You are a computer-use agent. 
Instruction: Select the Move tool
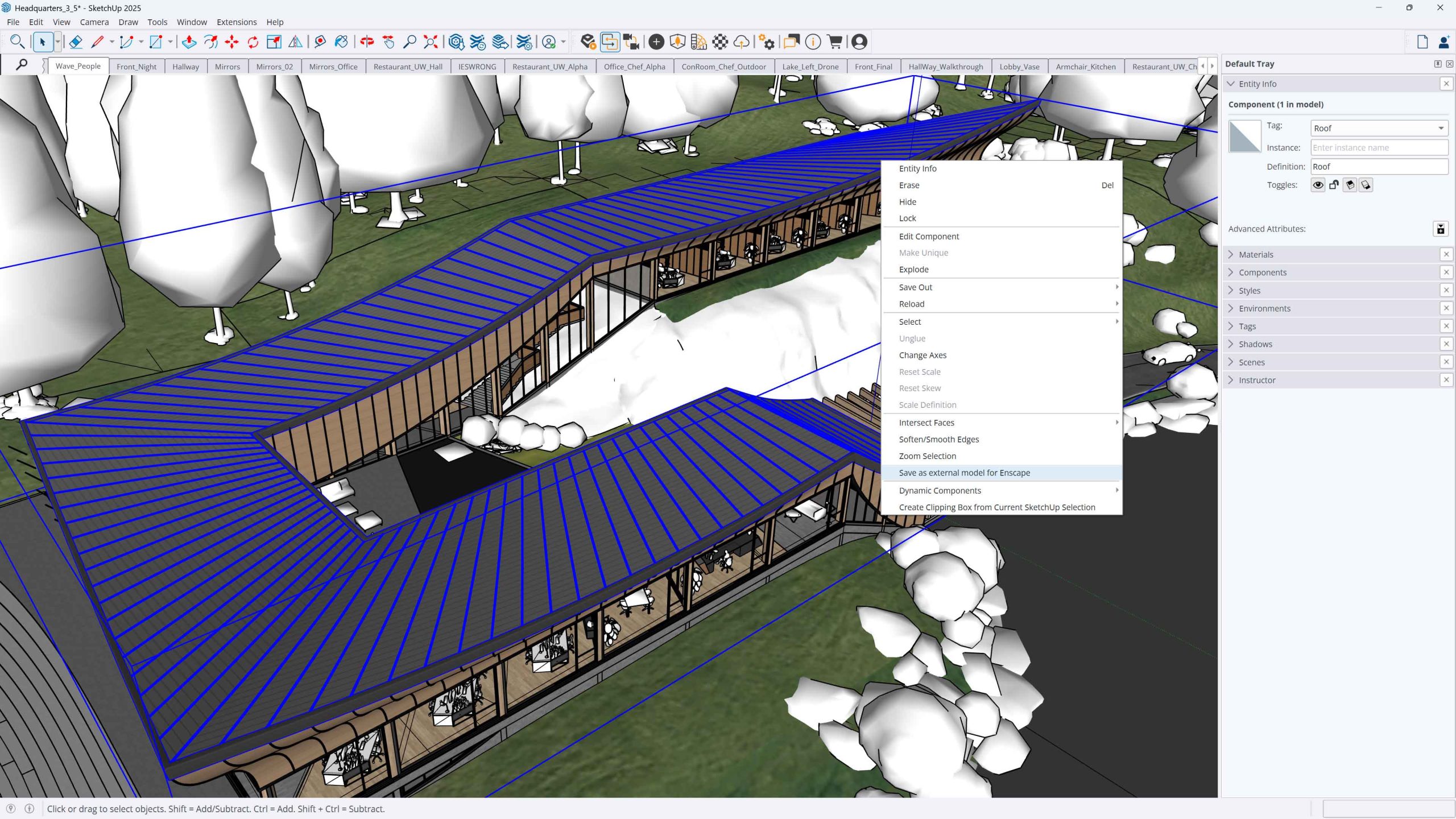(231, 42)
